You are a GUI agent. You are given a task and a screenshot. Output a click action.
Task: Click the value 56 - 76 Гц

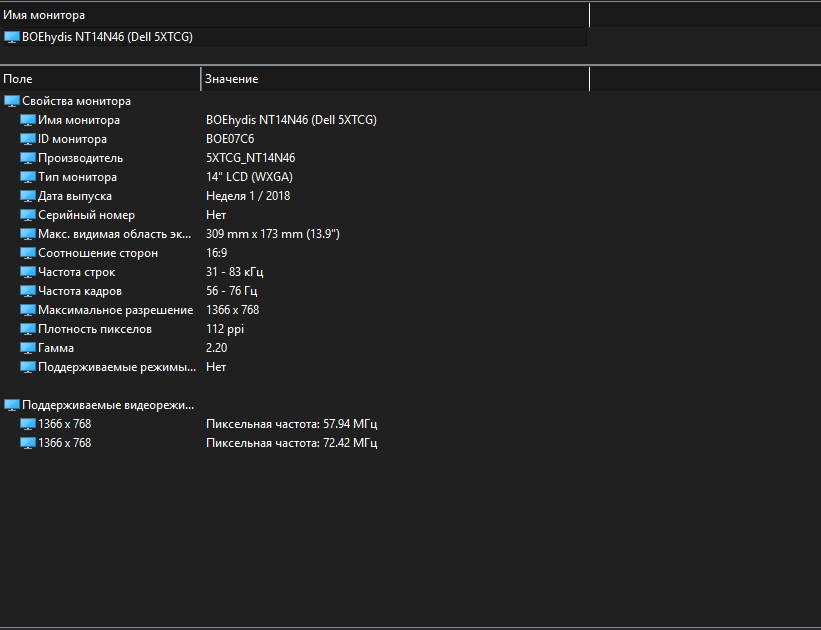click(x=234, y=291)
